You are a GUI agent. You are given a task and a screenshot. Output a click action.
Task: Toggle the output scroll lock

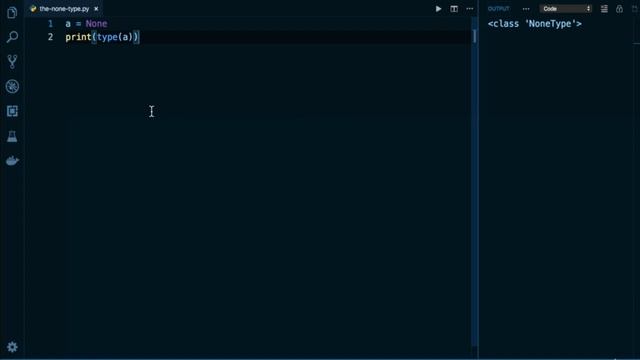click(620, 9)
